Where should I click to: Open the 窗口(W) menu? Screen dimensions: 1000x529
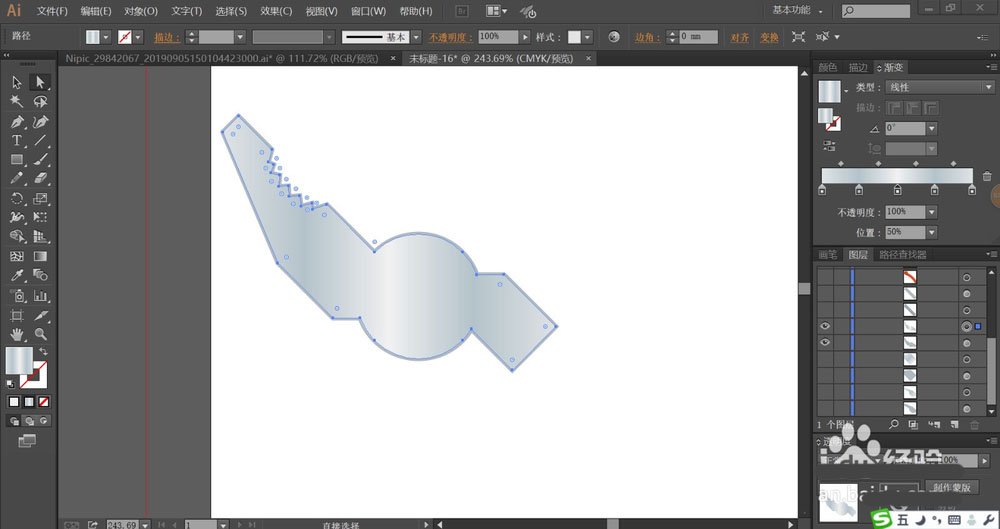tap(369, 11)
